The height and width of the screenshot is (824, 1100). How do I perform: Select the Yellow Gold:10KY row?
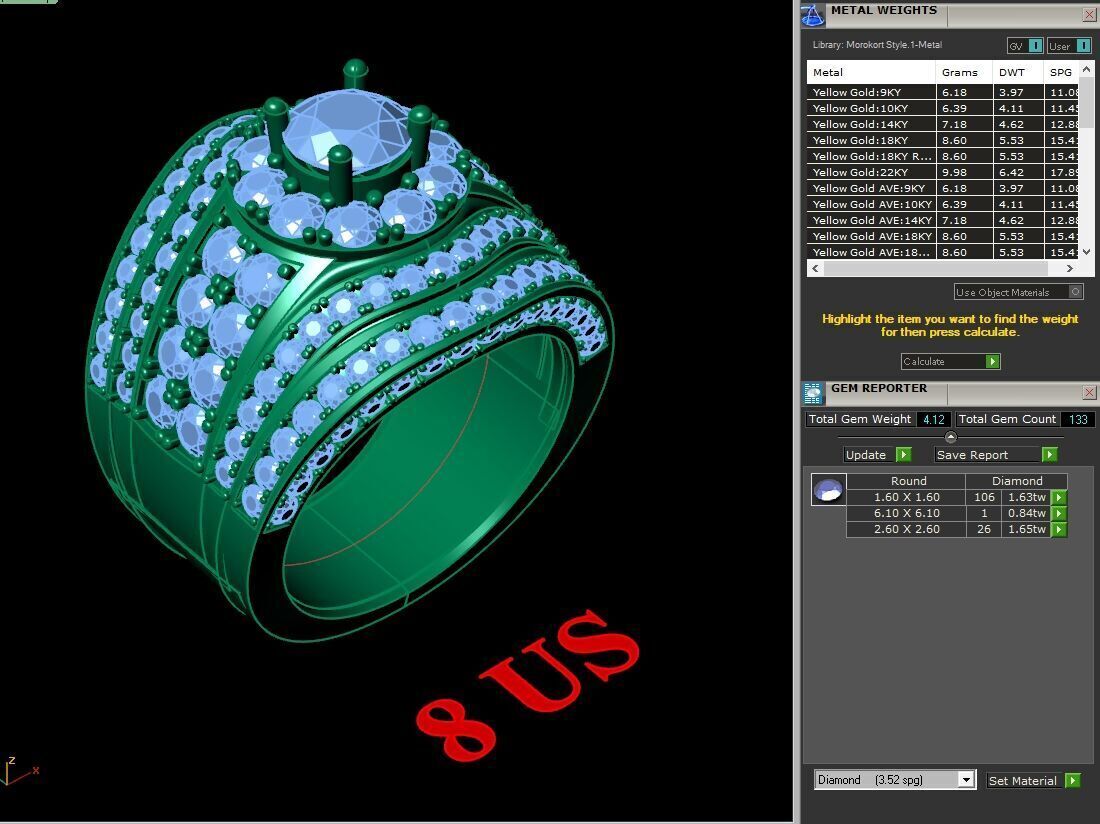point(942,108)
